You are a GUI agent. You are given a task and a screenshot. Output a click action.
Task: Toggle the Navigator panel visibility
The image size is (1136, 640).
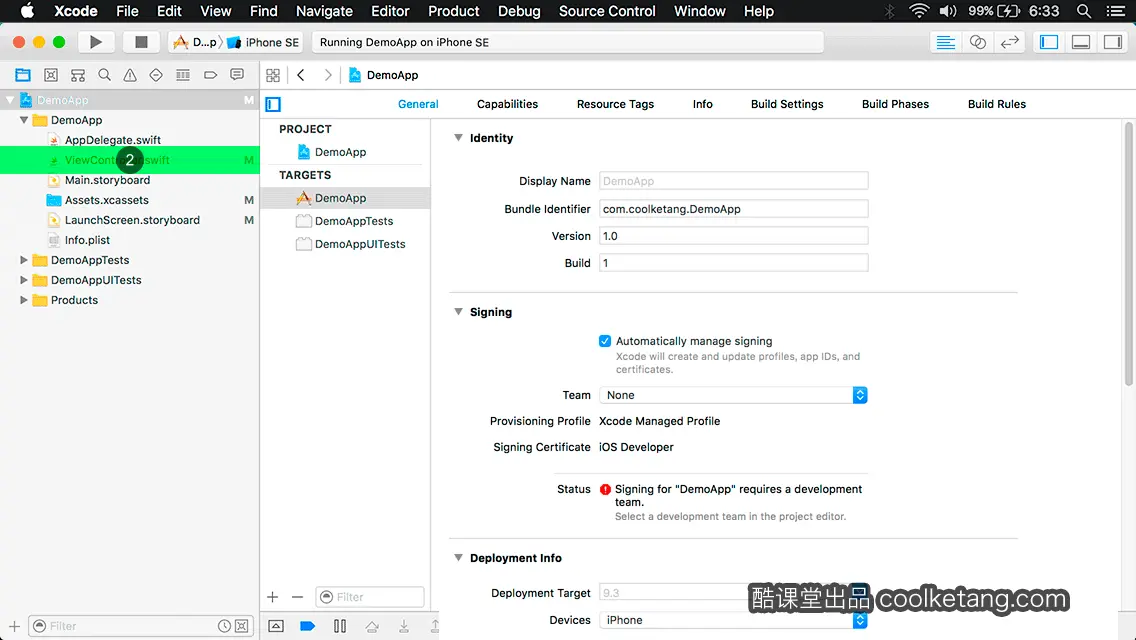(1049, 42)
